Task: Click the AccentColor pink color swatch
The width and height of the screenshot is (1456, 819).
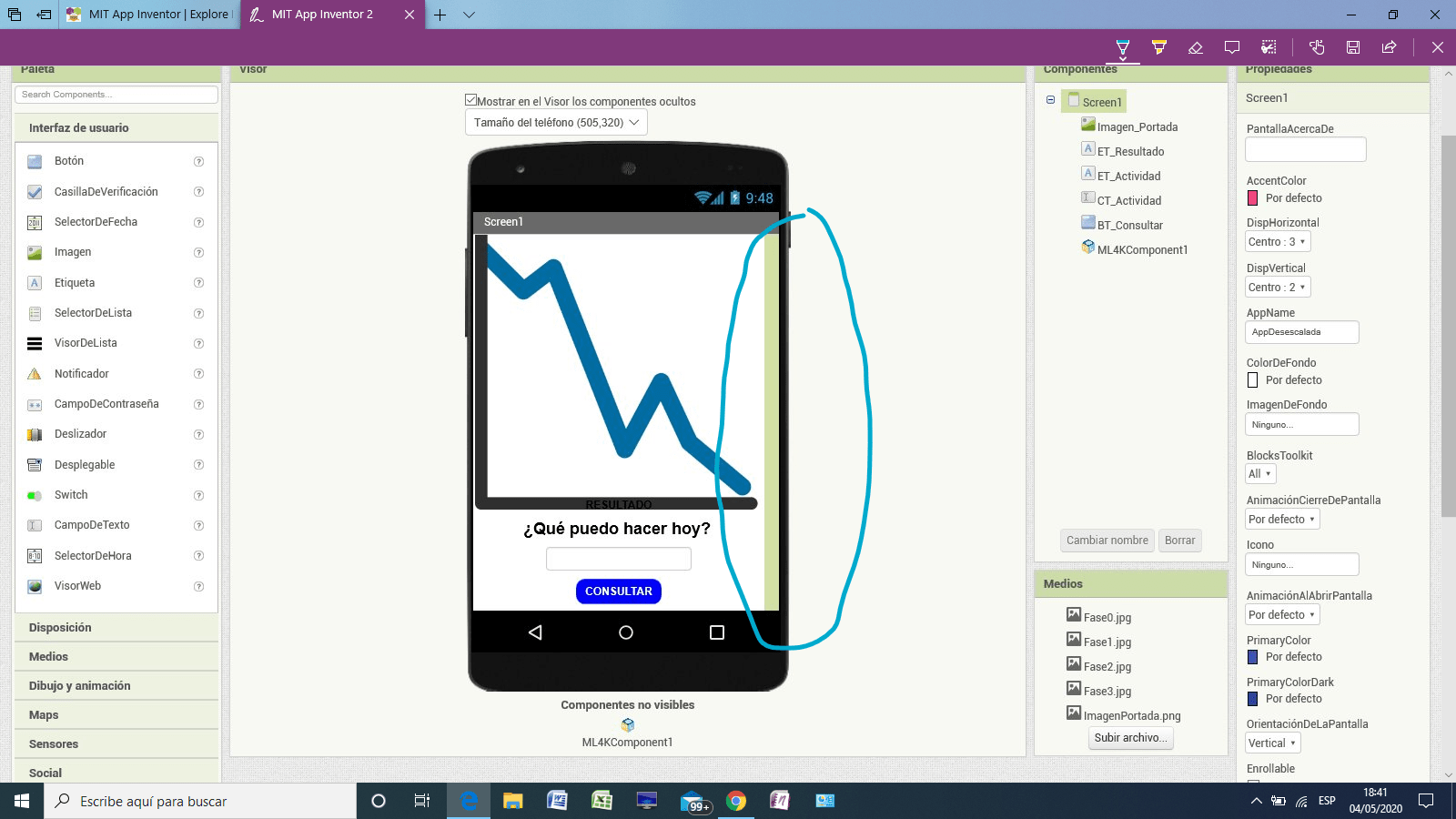Action: (1252, 198)
